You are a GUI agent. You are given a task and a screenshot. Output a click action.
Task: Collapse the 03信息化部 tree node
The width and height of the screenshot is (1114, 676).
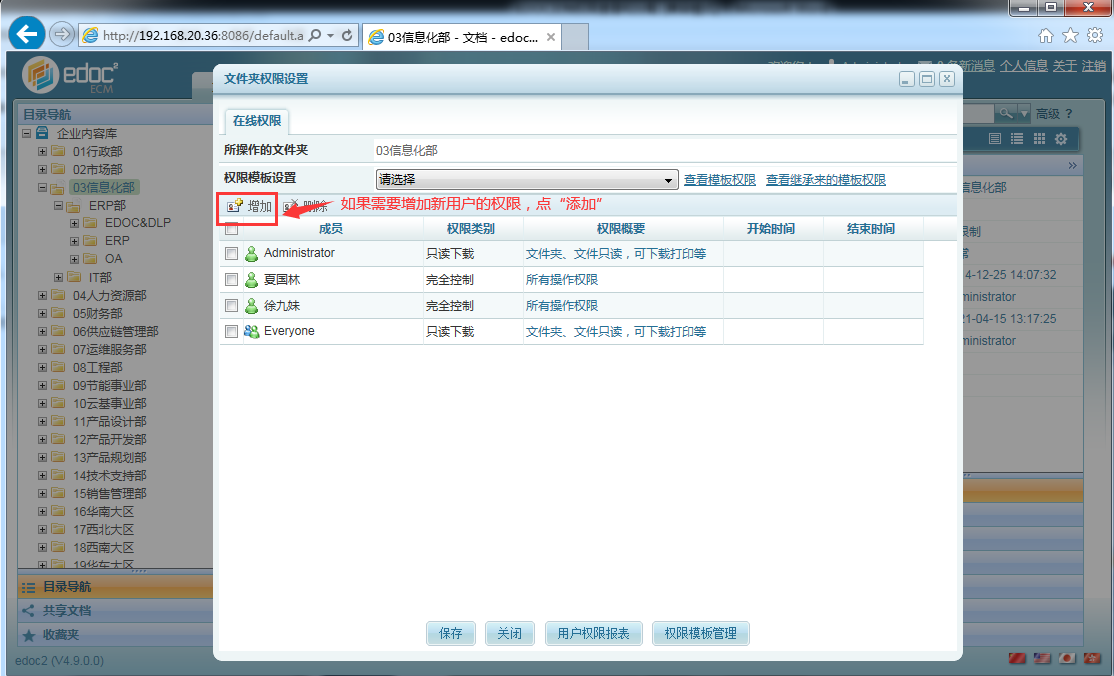42,188
